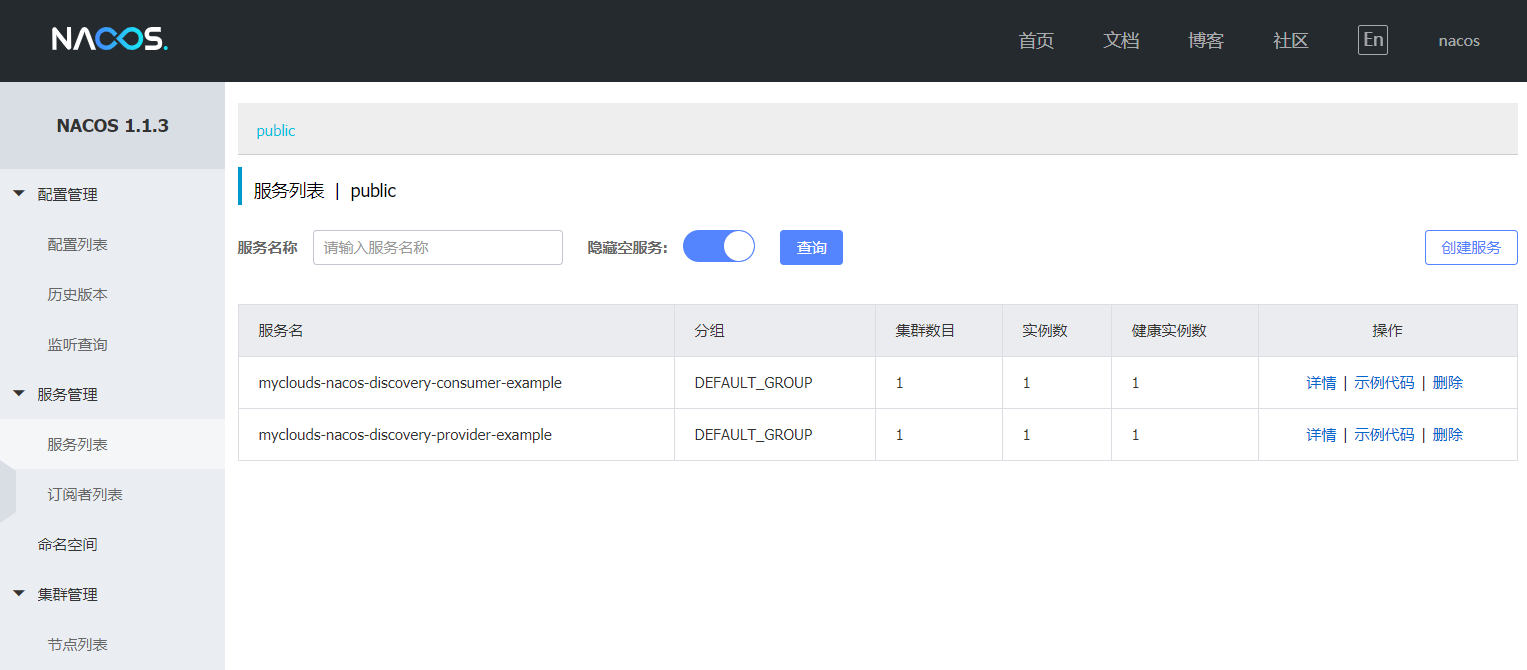Viewport: 1527px width, 670px height.
Task: Click 删除 for the consumer-example service
Action: [x=1448, y=383]
